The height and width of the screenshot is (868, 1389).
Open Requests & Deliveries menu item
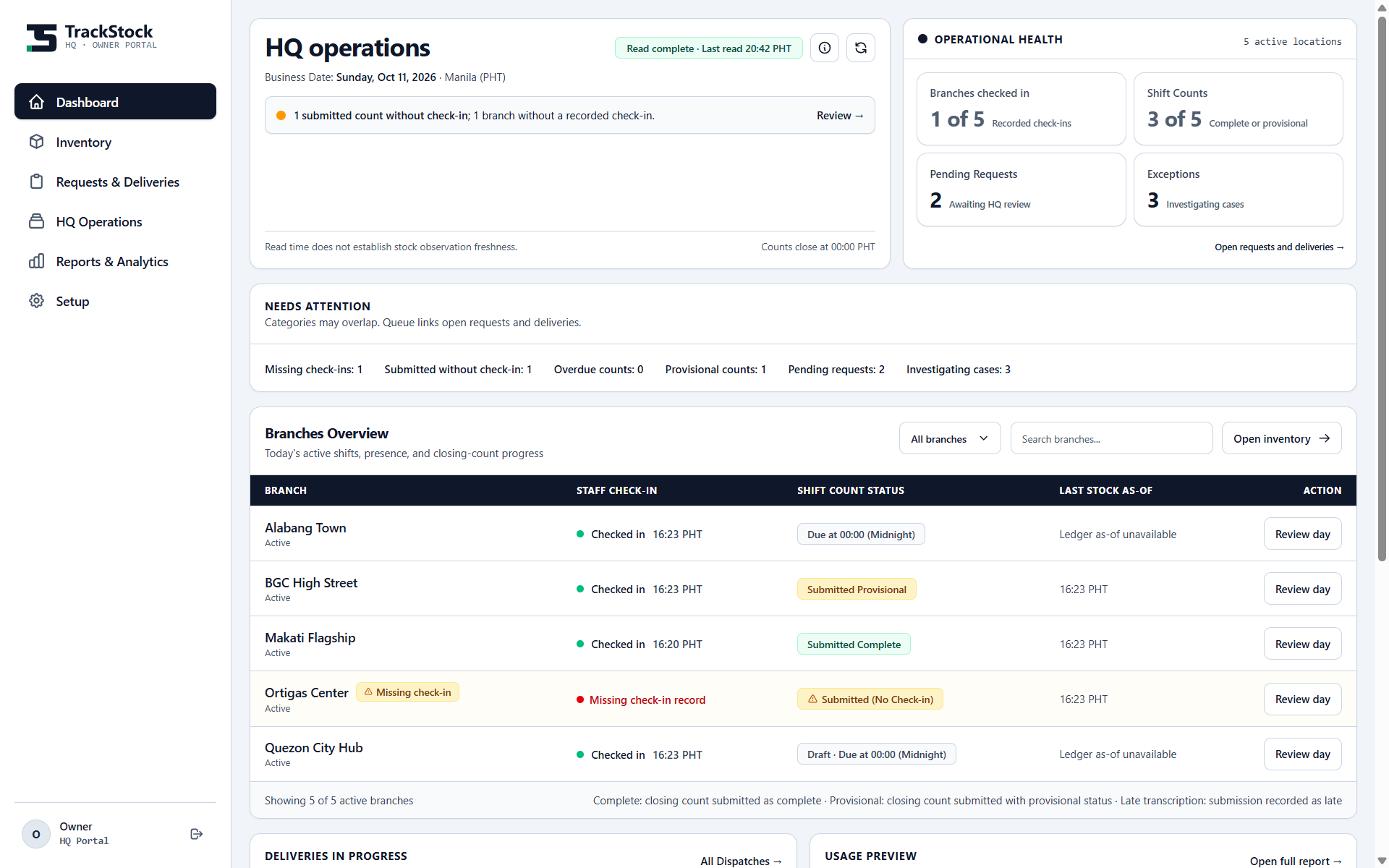pyautogui.click(x=115, y=182)
